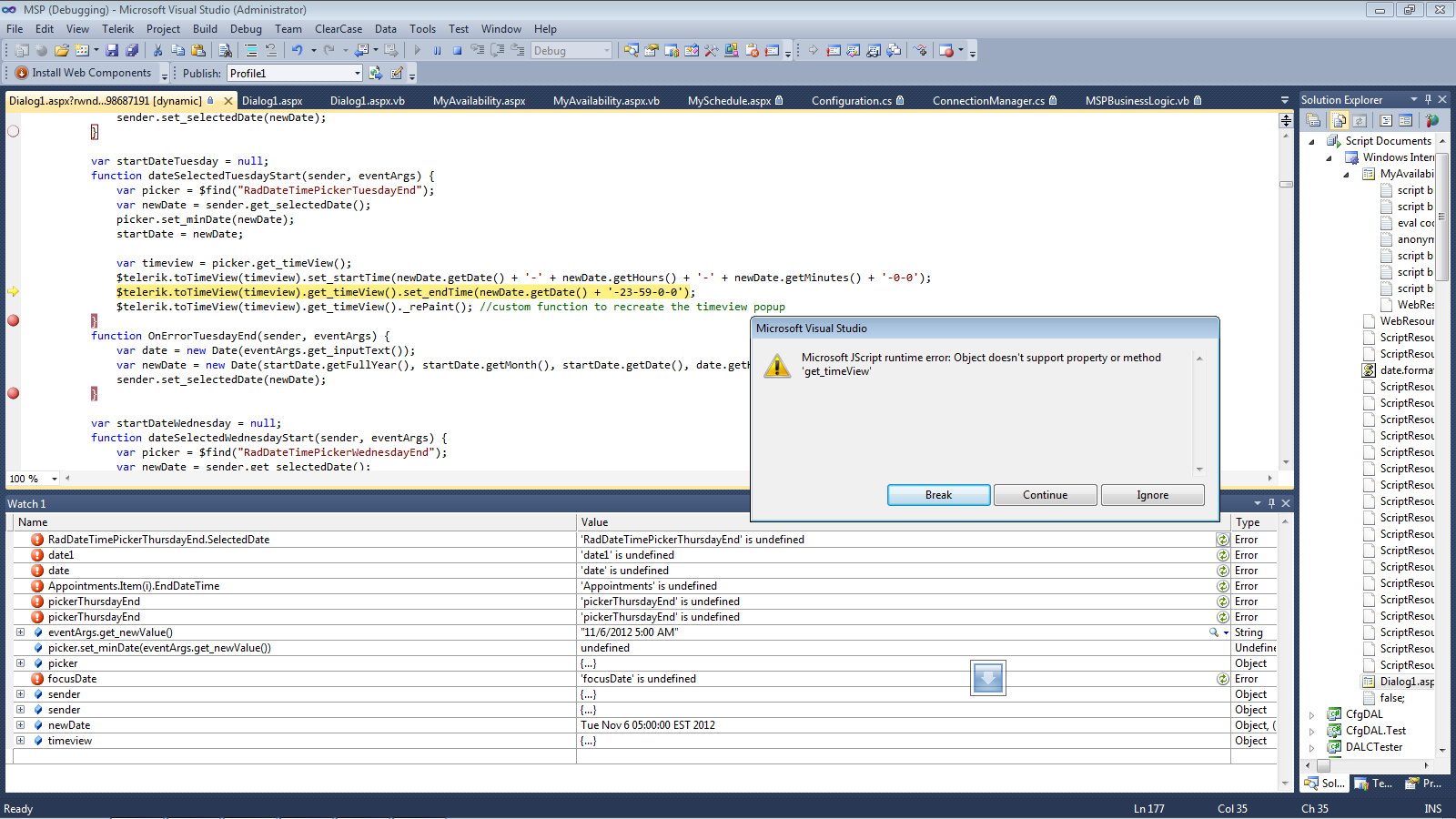Open the Debug menu
1456x819 pixels.
tap(246, 29)
